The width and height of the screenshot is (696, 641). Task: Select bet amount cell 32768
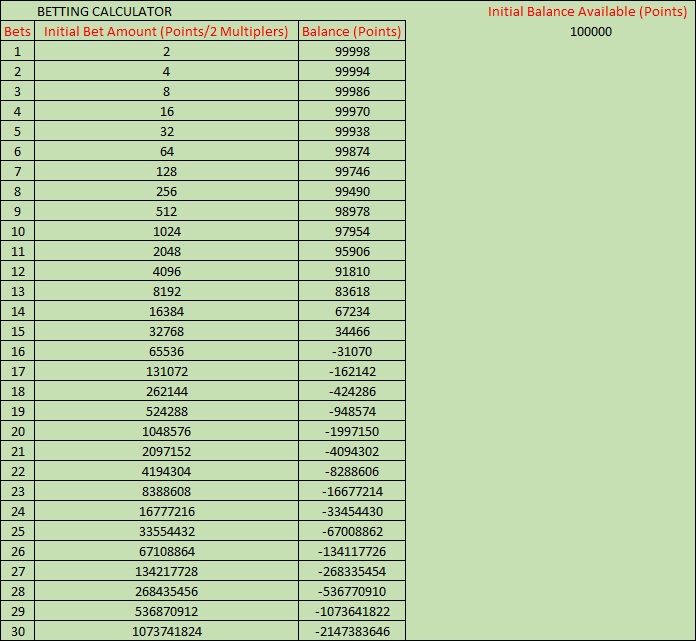166,331
